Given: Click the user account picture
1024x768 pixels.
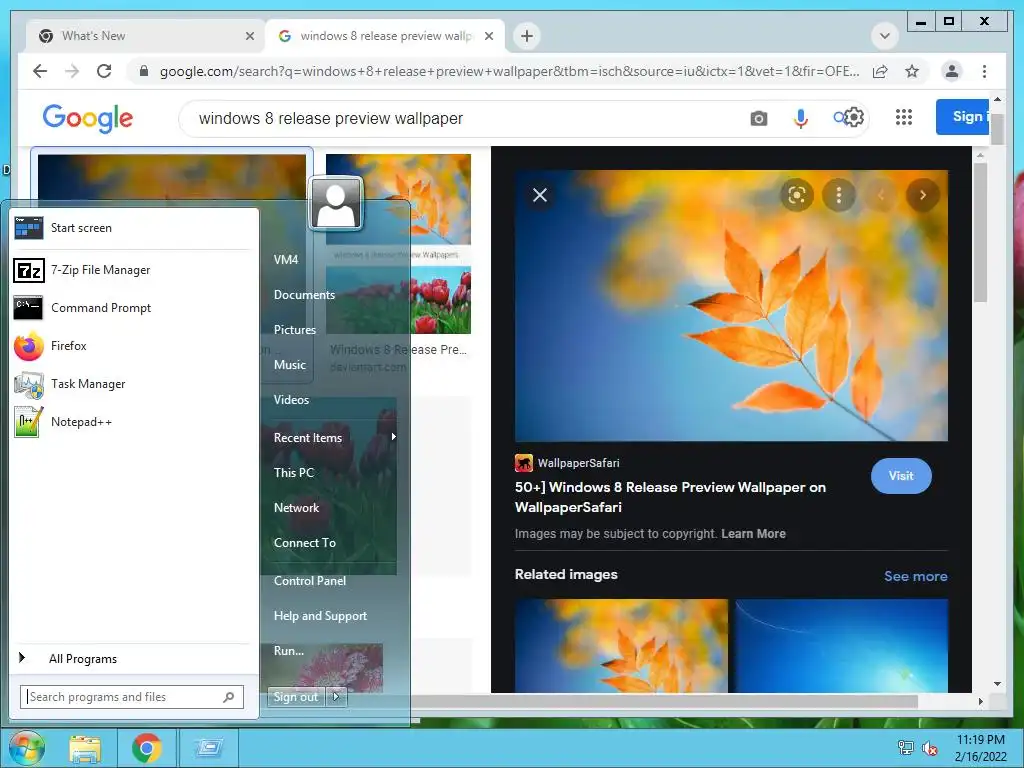Looking at the screenshot, I should click(336, 203).
